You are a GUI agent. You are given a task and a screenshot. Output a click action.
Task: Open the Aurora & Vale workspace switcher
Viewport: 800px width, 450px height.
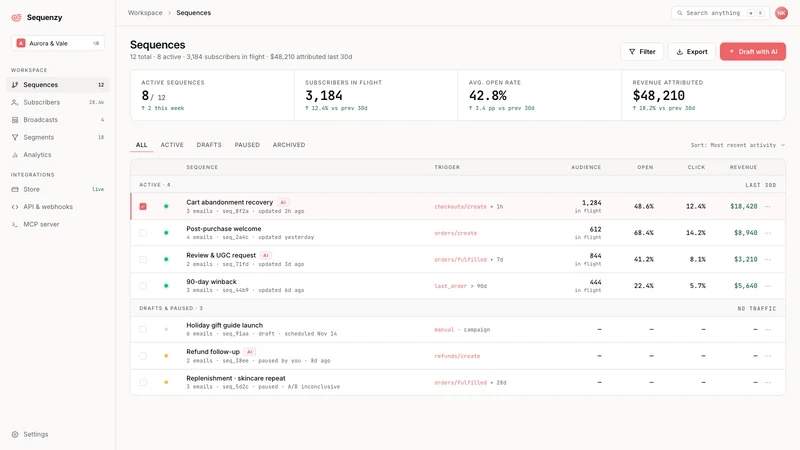point(58,43)
